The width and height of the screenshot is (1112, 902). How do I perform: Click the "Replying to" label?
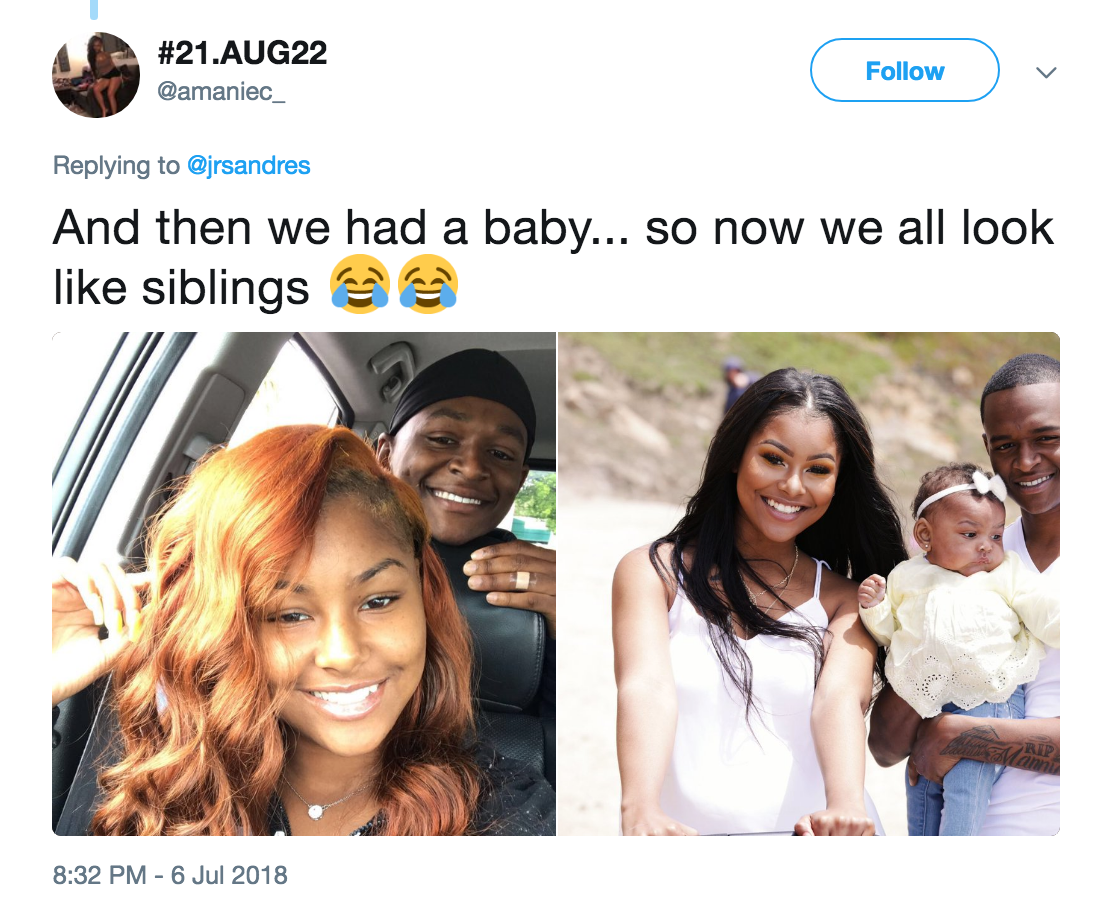point(116,166)
